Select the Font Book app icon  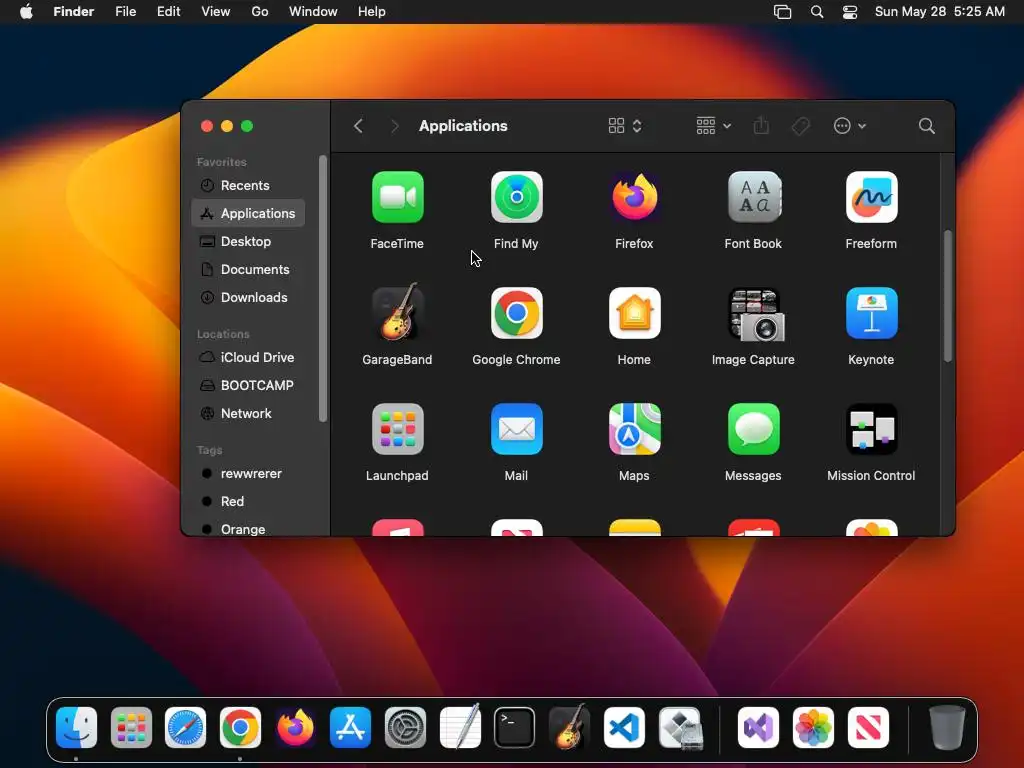753,197
